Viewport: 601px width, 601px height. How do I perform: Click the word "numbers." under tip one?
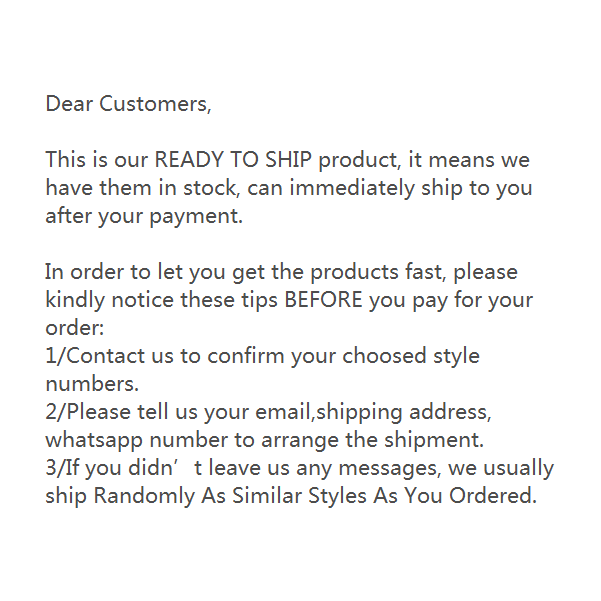tap(91, 384)
